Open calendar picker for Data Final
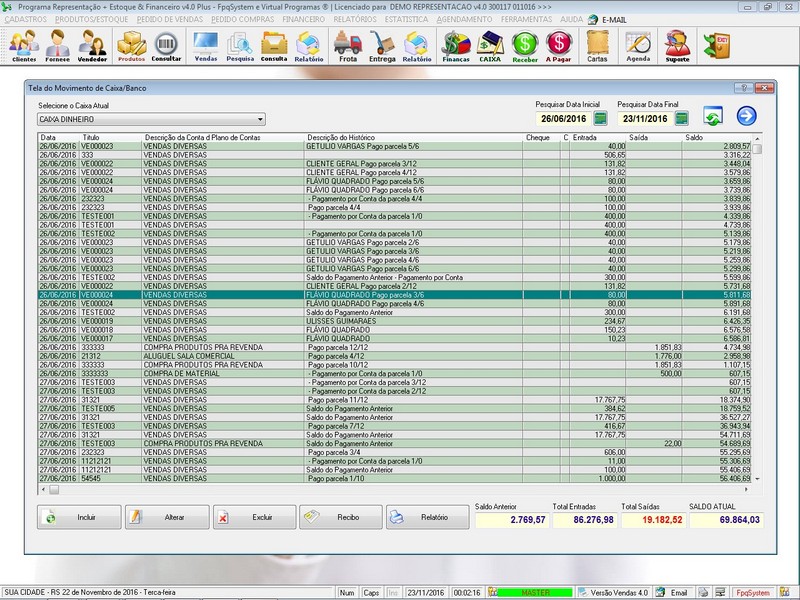This screenshot has height=600, width=800. coord(682,119)
